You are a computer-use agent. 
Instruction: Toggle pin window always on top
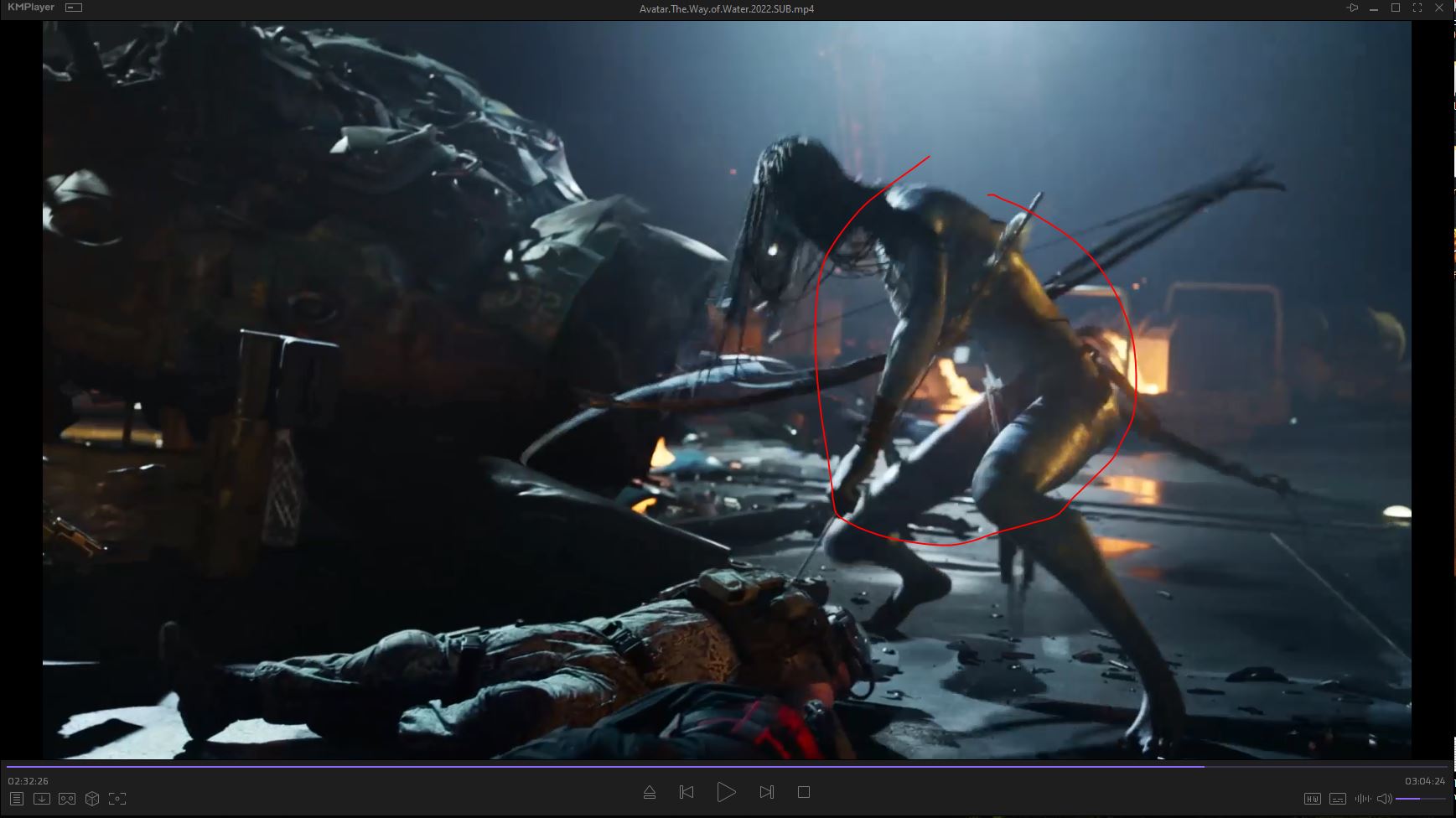(x=1352, y=8)
